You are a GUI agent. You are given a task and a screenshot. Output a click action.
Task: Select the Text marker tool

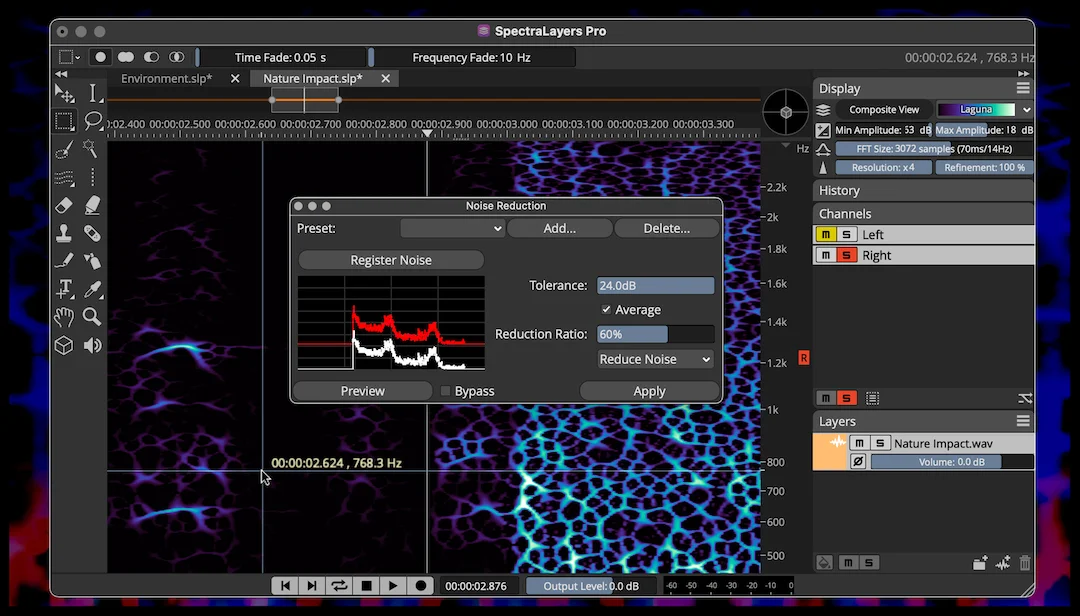64,289
